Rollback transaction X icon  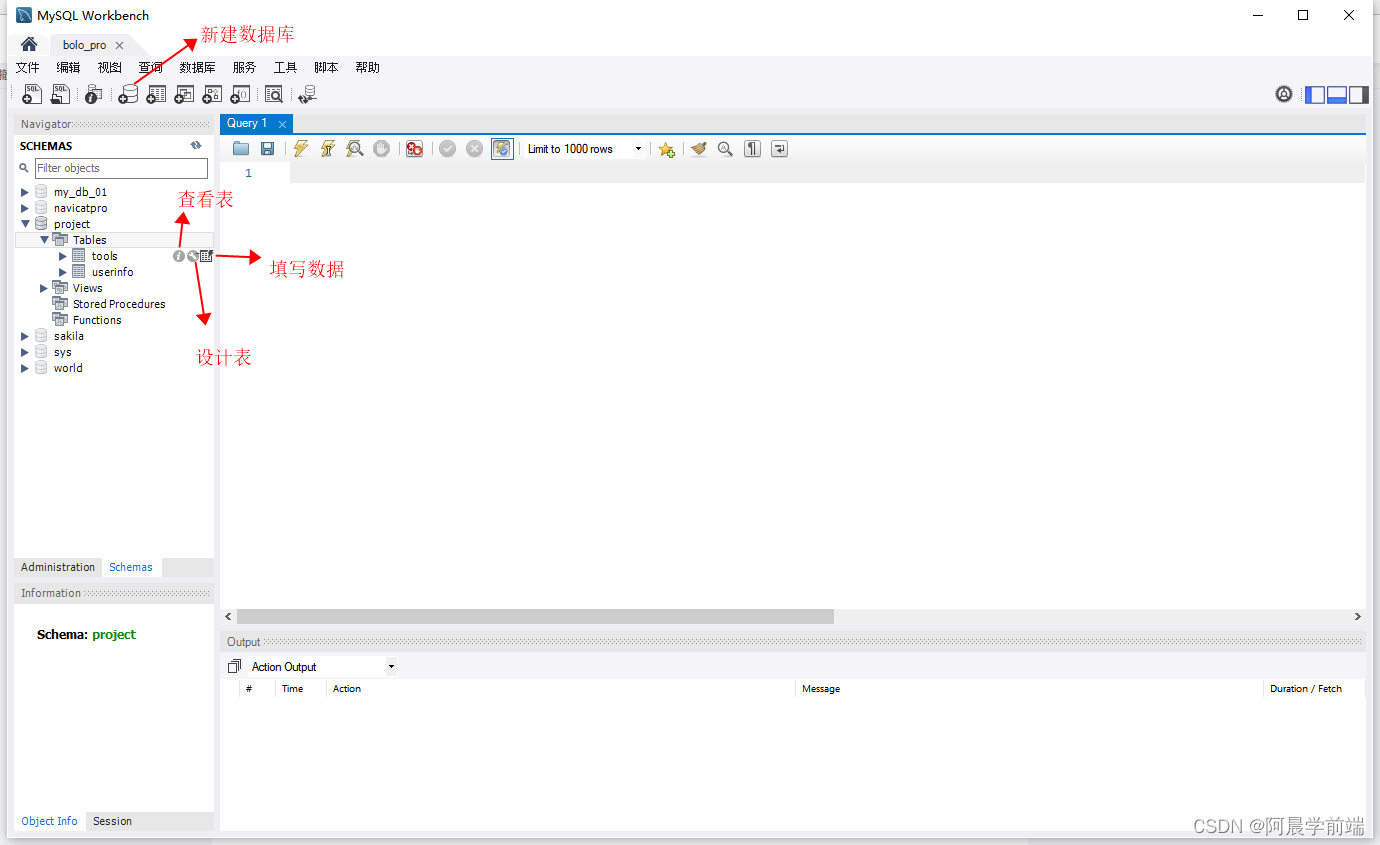(x=474, y=149)
